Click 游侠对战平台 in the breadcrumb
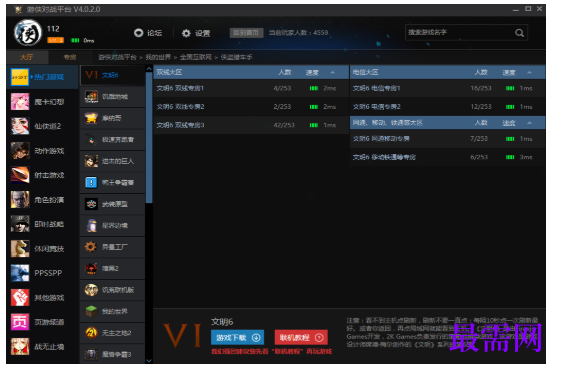The height and width of the screenshot is (369, 561). tap(117, 57)
